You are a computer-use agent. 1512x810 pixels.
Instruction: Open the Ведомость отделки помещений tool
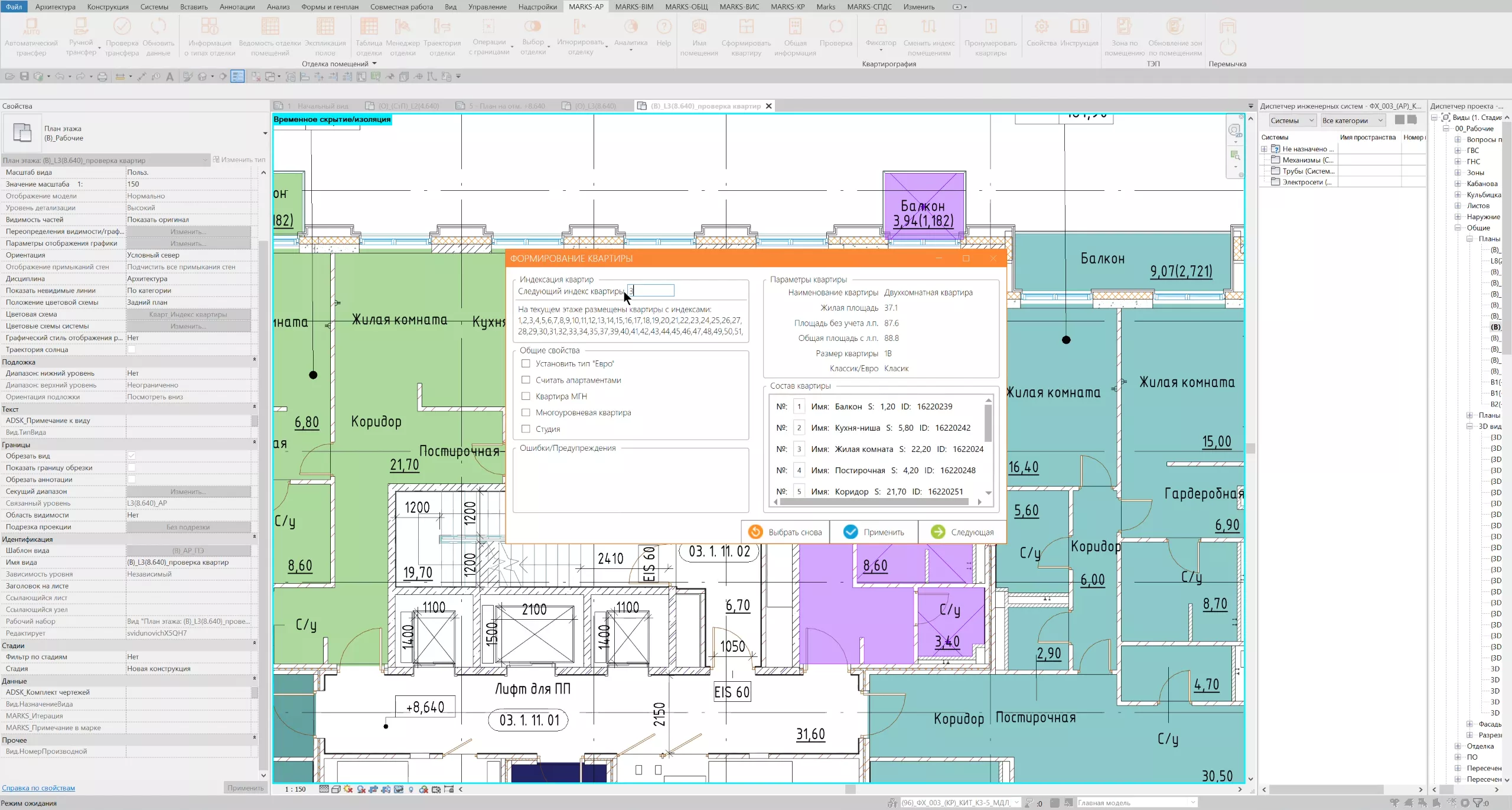270,27
